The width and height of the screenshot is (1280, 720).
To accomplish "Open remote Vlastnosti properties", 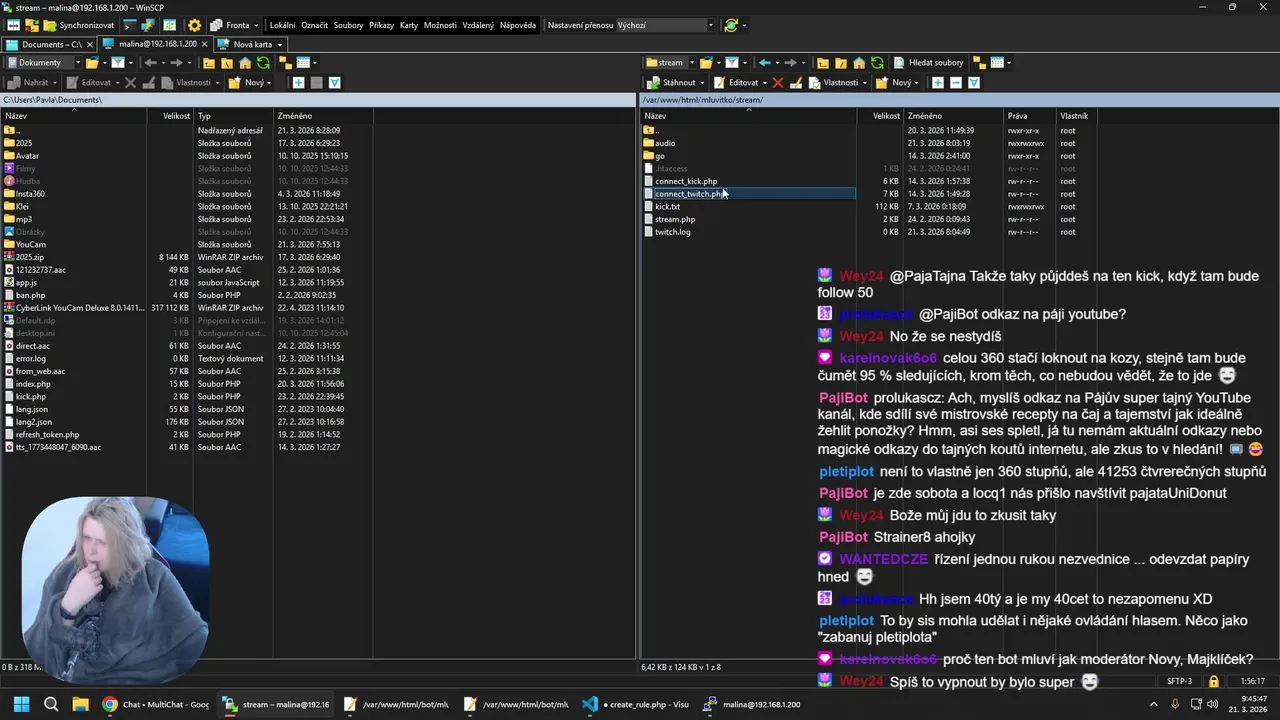I will (x=832, y=82).
